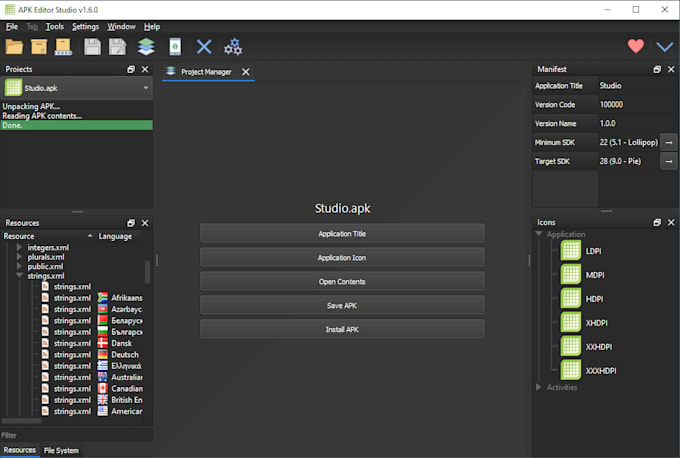Click the Optimize APK box icon
The width and height of the screenshot is (680, 458).
(39, 46)
